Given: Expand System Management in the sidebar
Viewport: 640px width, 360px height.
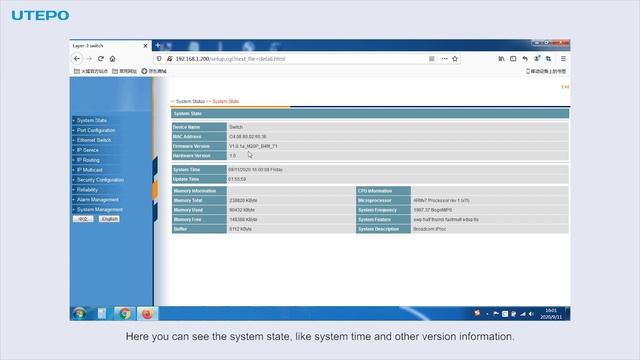Looking at the screenshot, I should click(100, 209).
